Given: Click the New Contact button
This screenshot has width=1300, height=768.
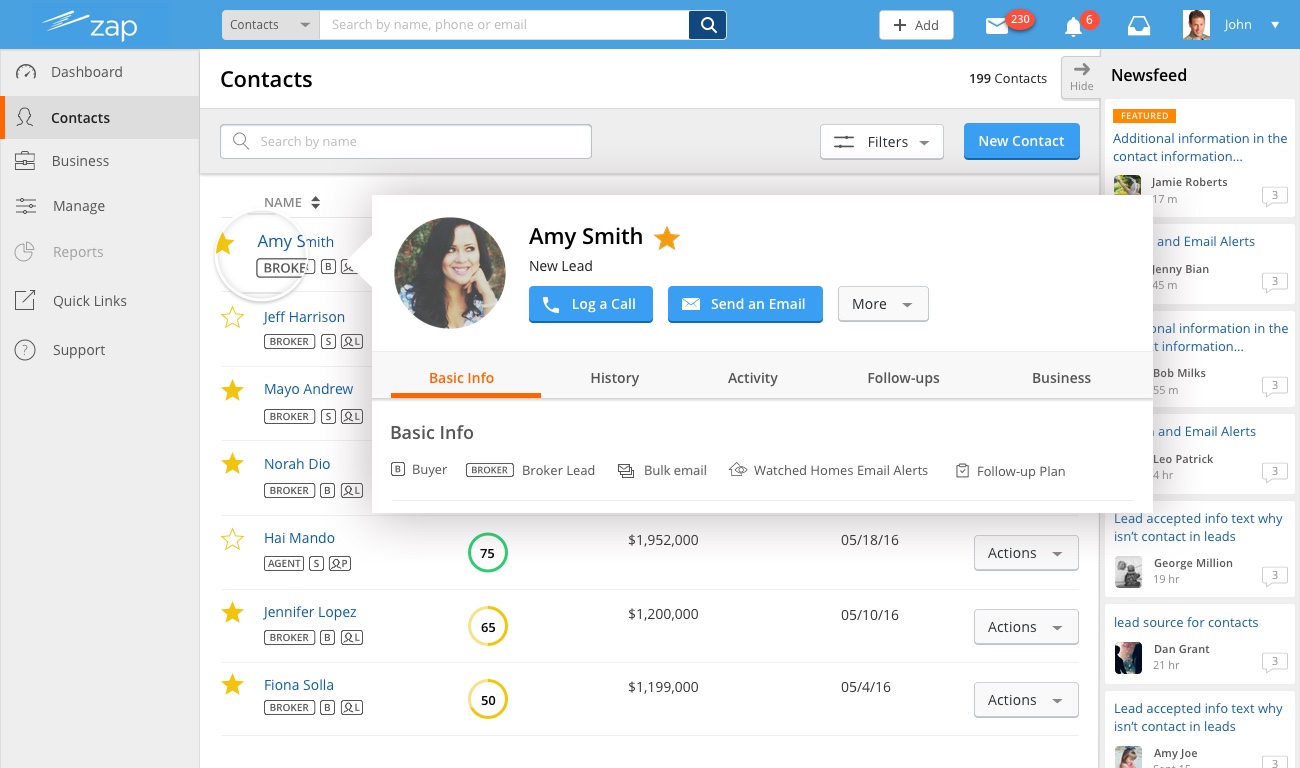Looking at the screenshot, I should pyautogui.click(x=1021, y=141).
